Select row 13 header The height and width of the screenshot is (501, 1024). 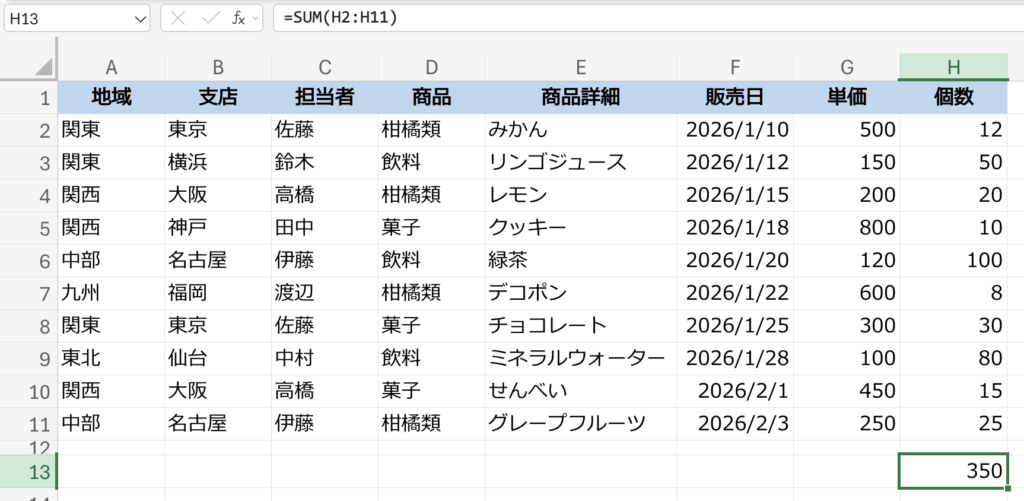(28, 471)
